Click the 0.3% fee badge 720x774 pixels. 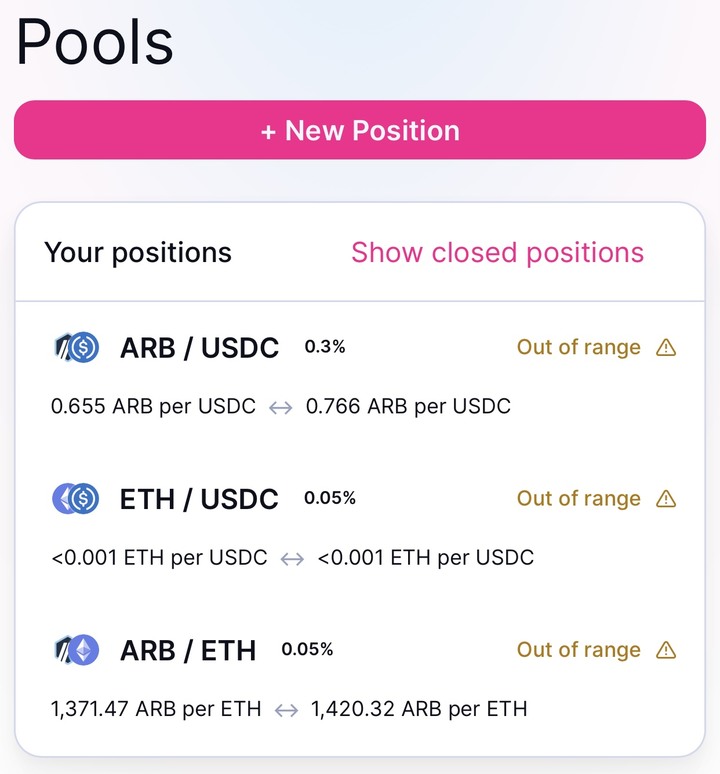(x=325, y=347)
